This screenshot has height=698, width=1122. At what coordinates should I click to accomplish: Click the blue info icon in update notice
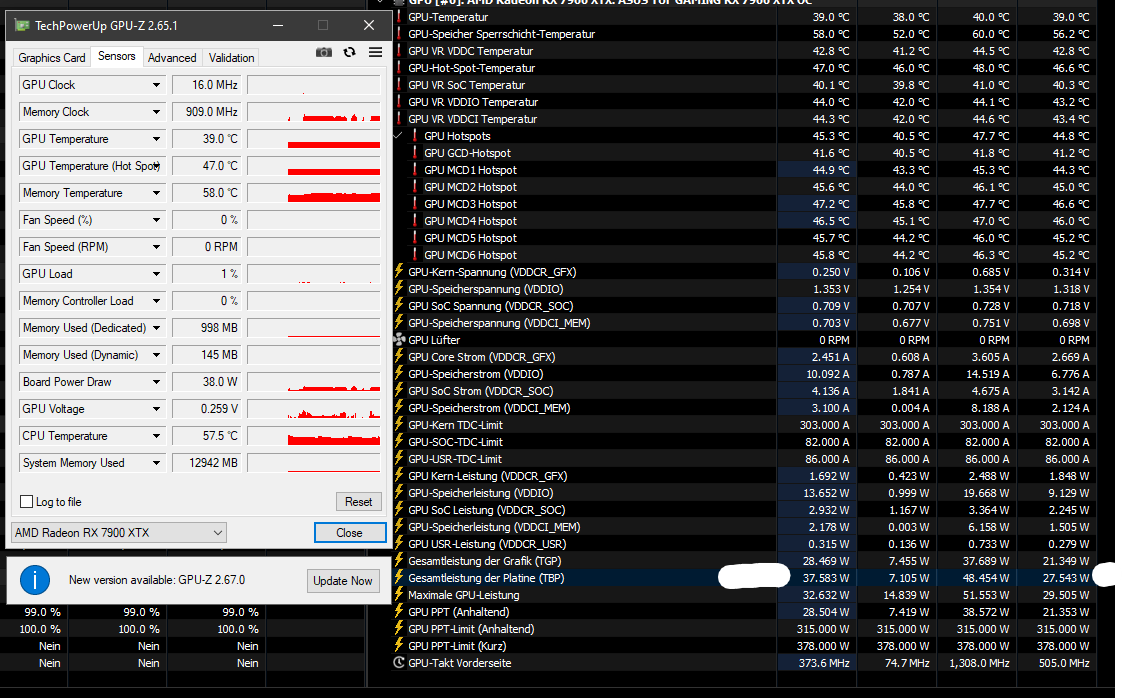(35, 580)
